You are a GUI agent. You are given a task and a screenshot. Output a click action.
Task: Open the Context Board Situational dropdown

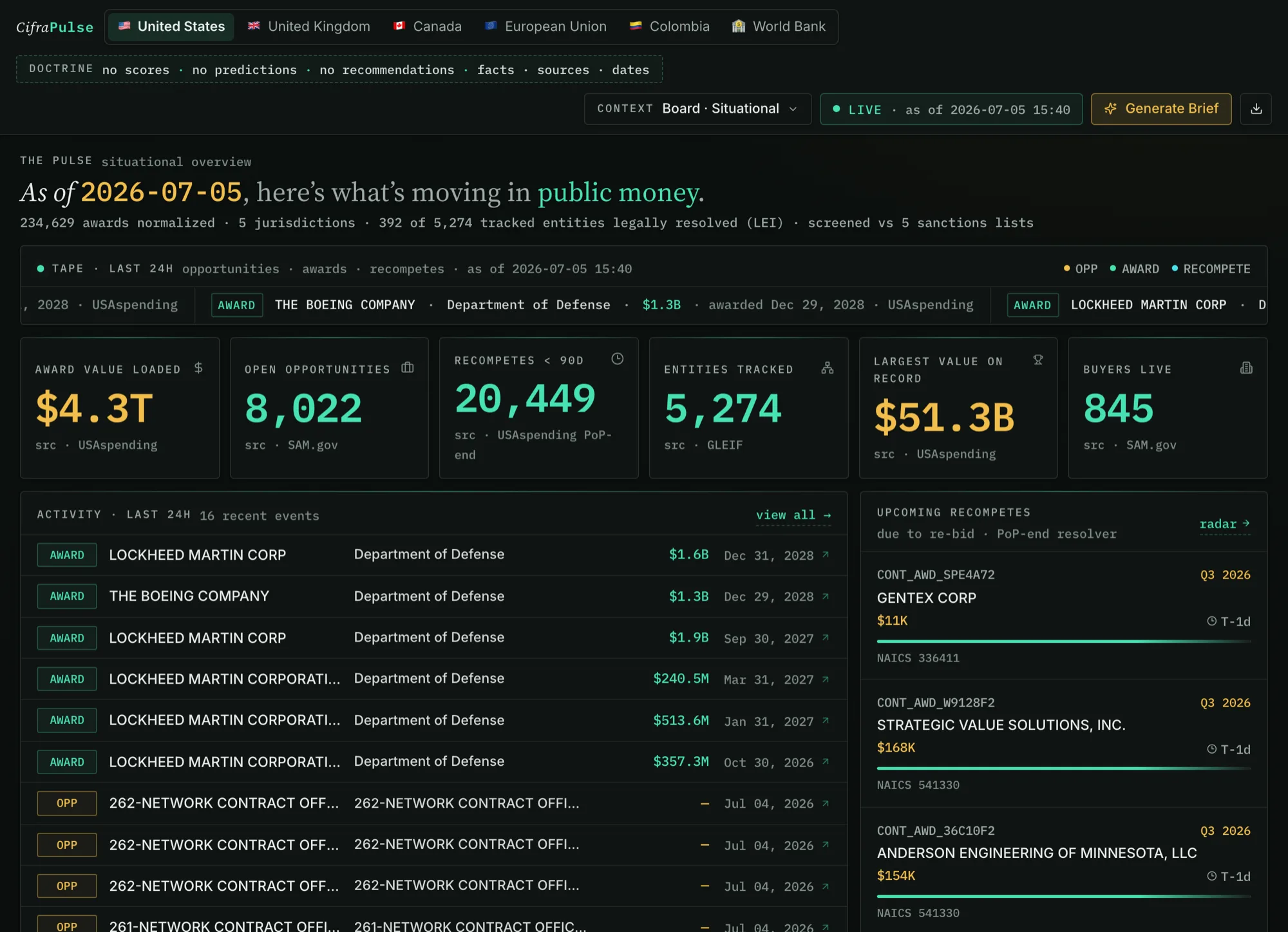coord(697,109)
